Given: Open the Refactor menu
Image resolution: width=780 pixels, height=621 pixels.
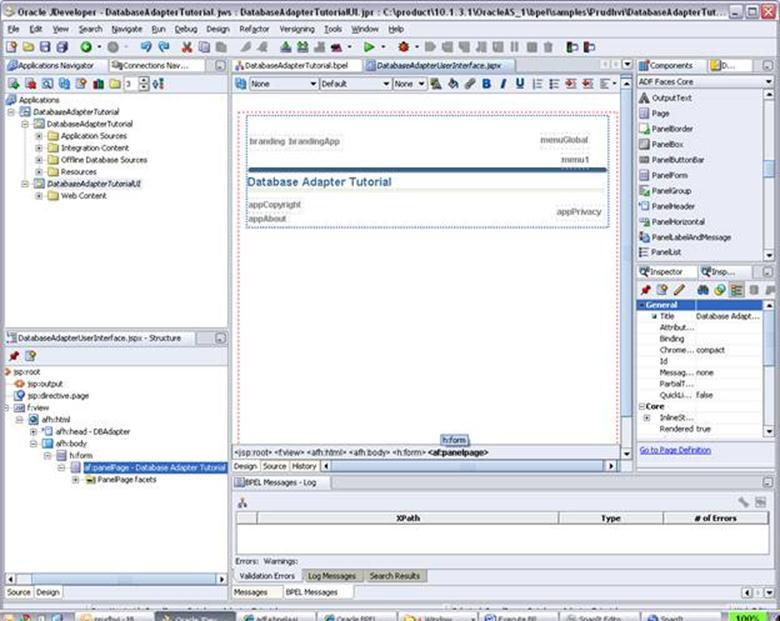Looking at the screenshot, I should (x=254, y=29).
